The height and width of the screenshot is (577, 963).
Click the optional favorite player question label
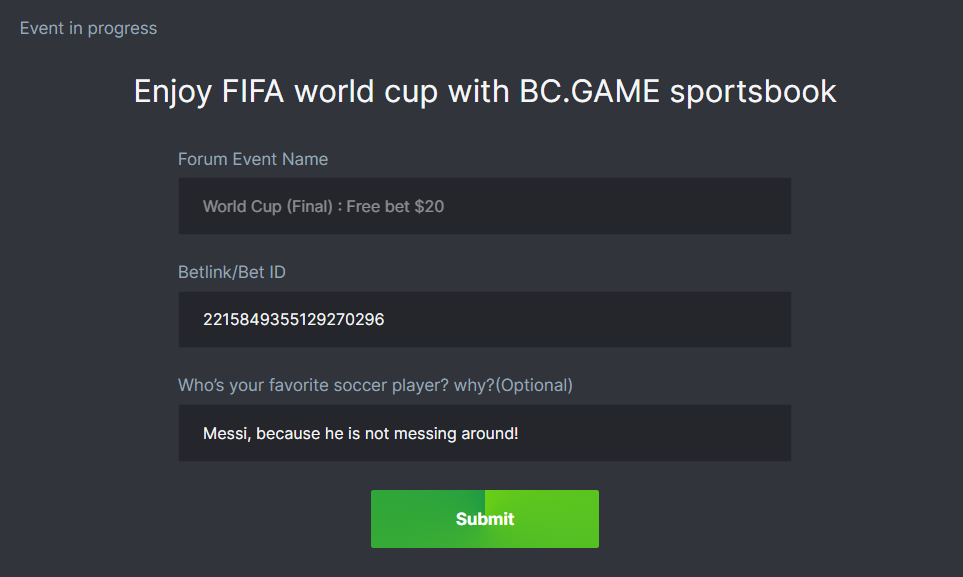pyautogui.click(x=375, y=385)
